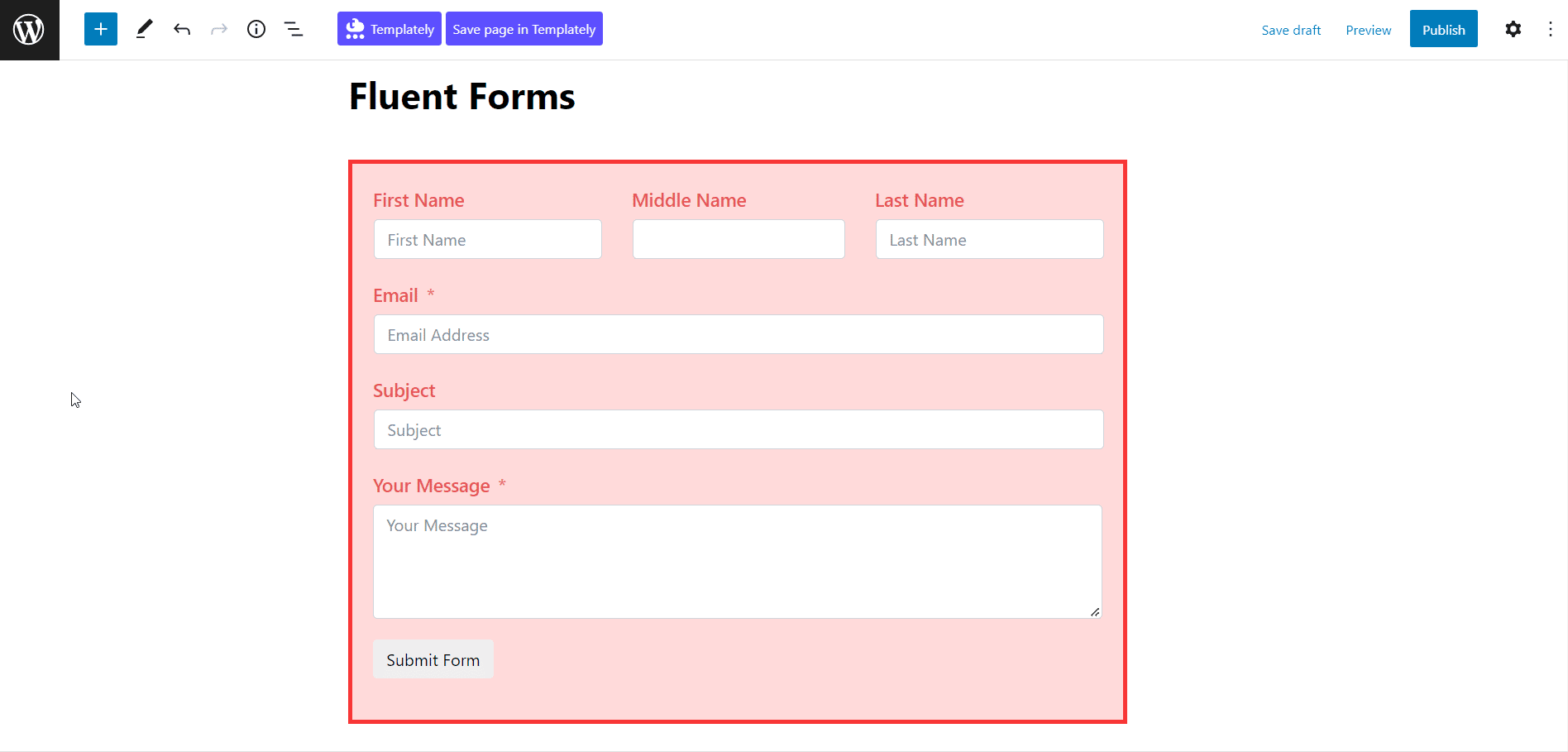
Task: Open the Preview dropdown
Action: coord(1368,29)
